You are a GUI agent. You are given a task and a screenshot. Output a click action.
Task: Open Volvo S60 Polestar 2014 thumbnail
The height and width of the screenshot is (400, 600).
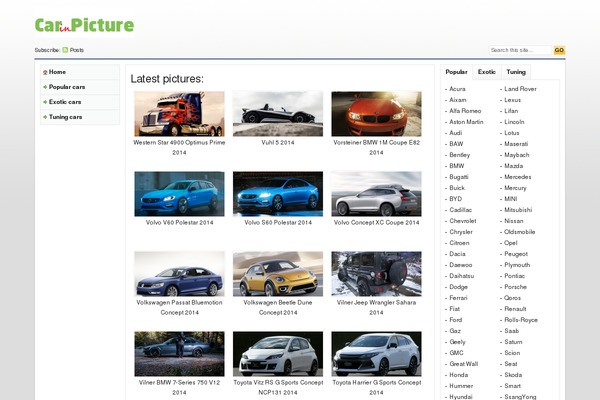pos(278,194)
